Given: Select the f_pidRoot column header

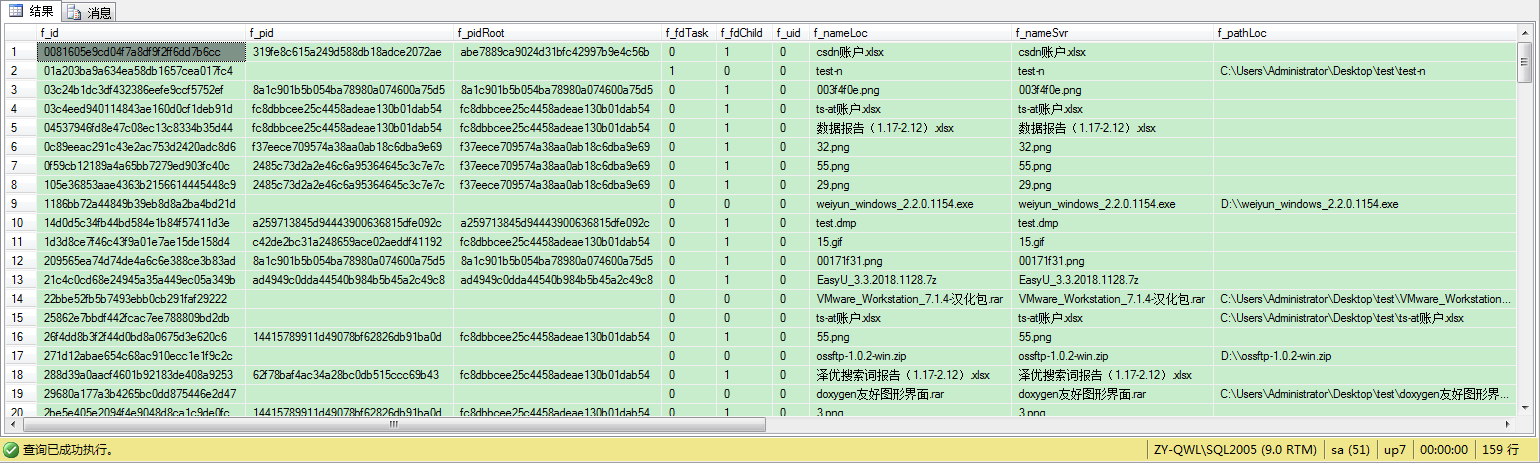Looking at the screenshot, I should [558, 33].
